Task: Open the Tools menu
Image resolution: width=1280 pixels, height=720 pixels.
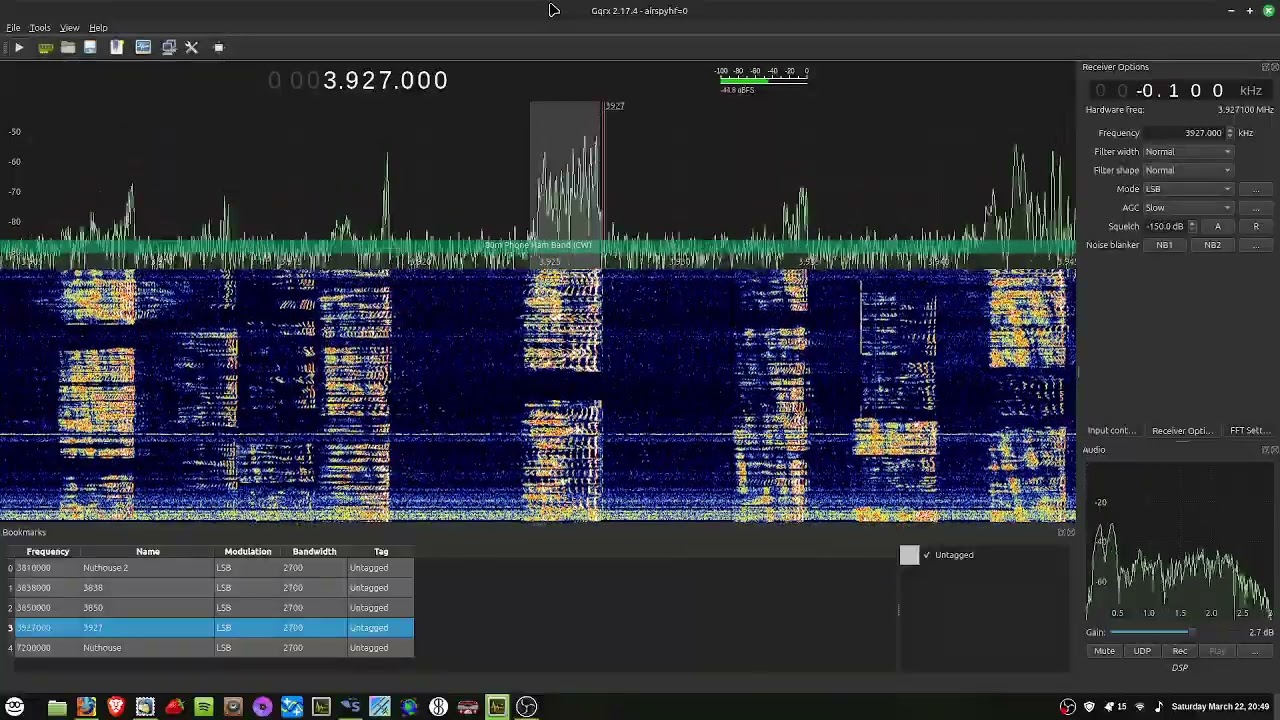Action: (x=40, y=28)
